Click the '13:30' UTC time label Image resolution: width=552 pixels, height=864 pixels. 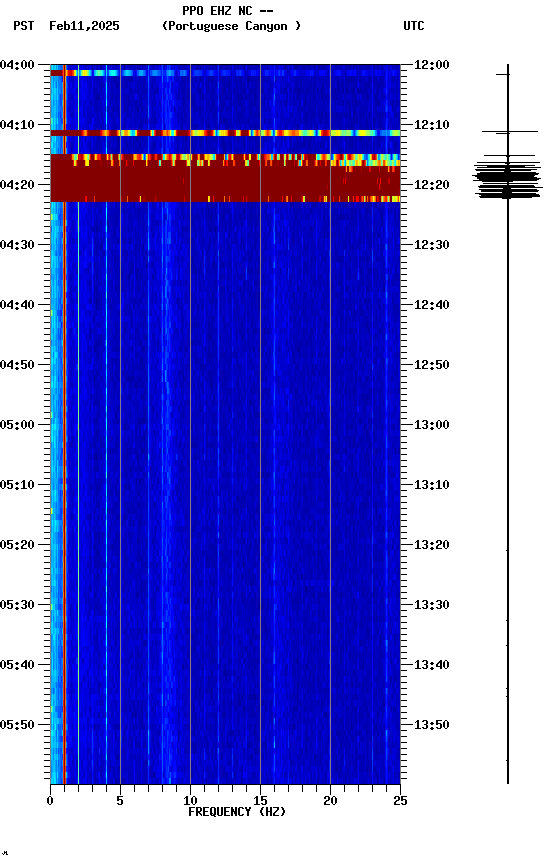(x=432, y=606)
